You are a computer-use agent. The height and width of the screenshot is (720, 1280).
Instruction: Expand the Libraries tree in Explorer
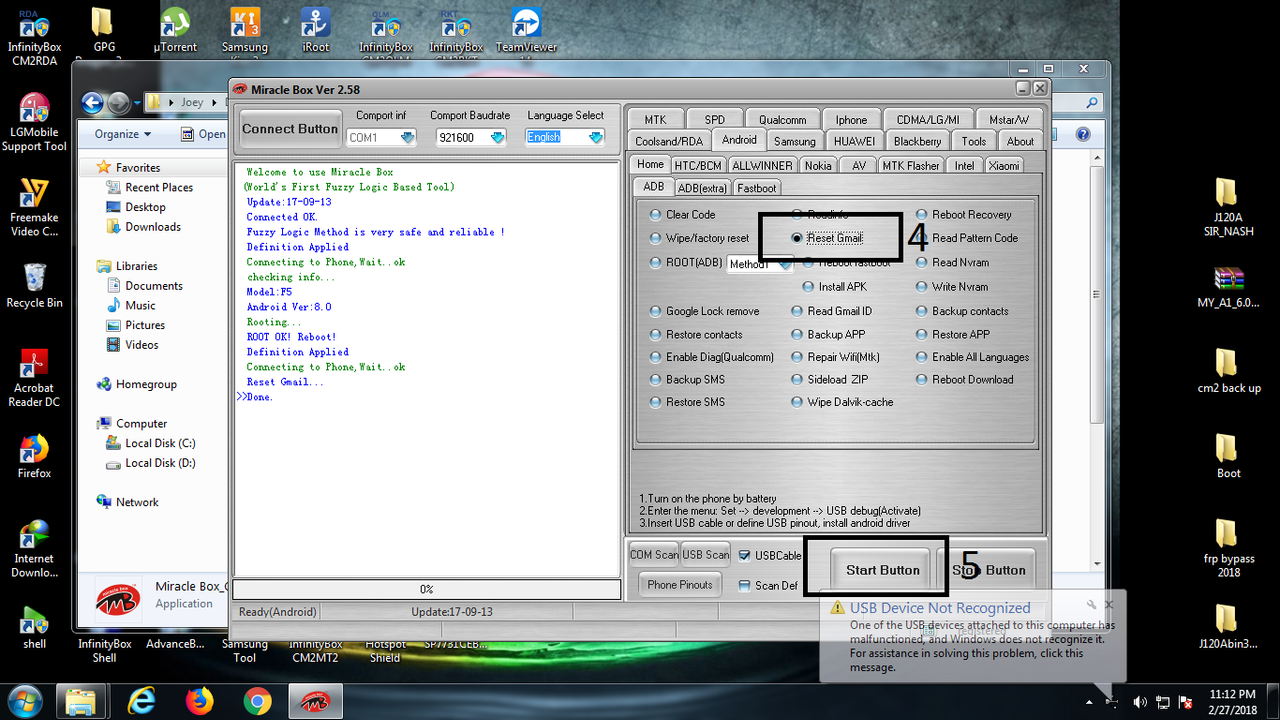pos(136,266)
